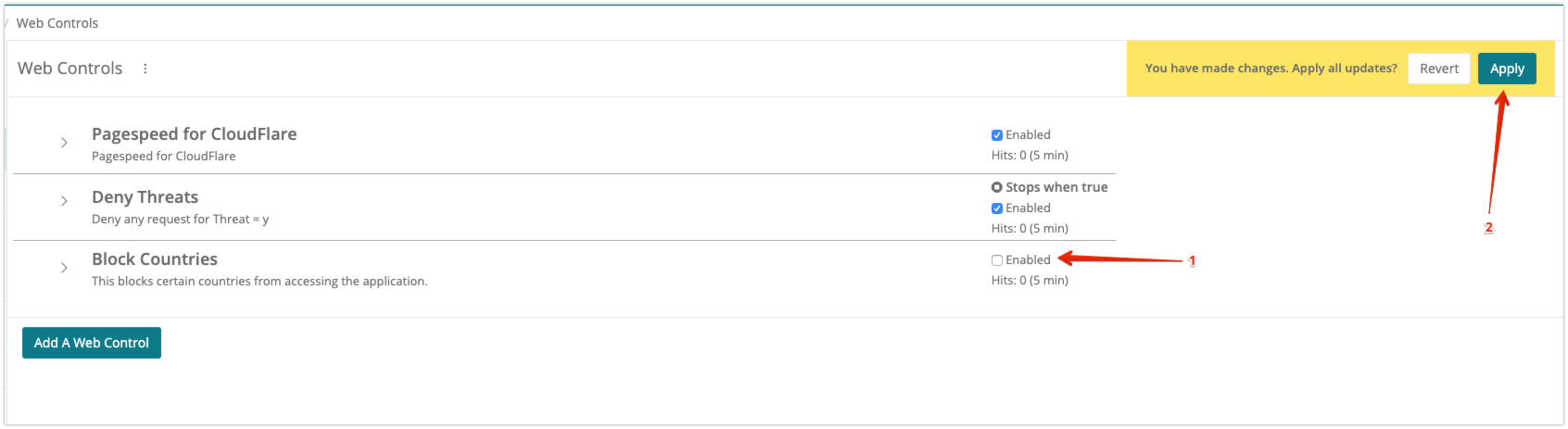Image resolution: width=1568 pixels, height=429 pixels.
Task: Expand the Deny Threats rule chevron
Action: point(64,201)
